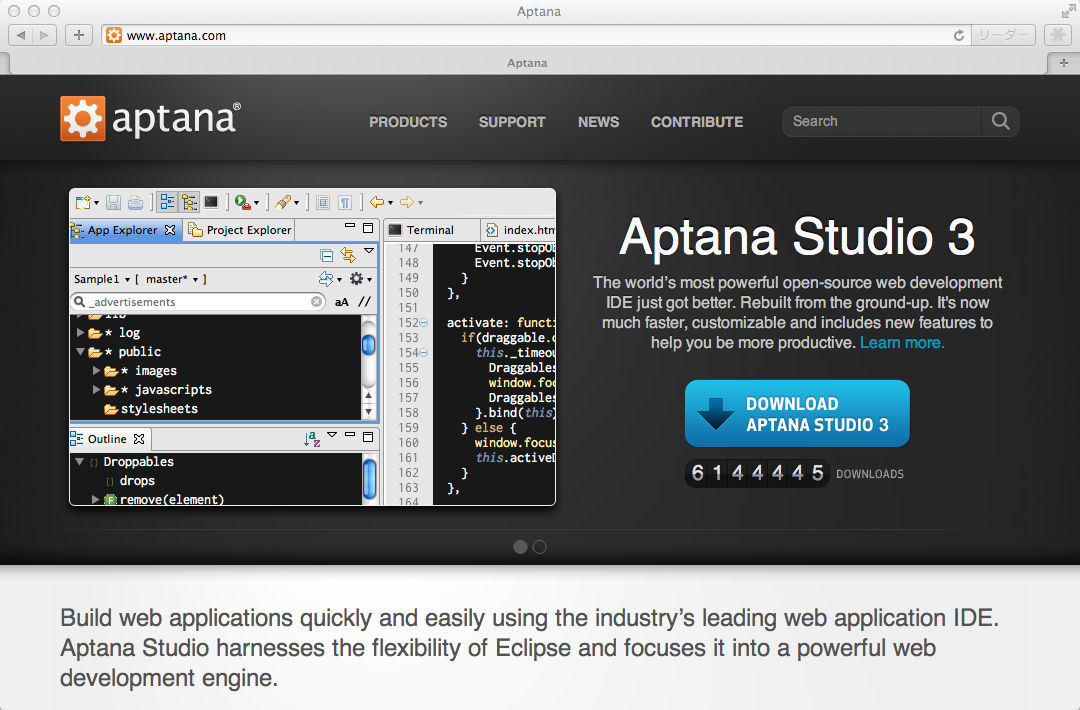The height and width of the screenshot is (710, 1080).
Task: Click the gear icon in App Explorer
Action: [x=356, y=278]
